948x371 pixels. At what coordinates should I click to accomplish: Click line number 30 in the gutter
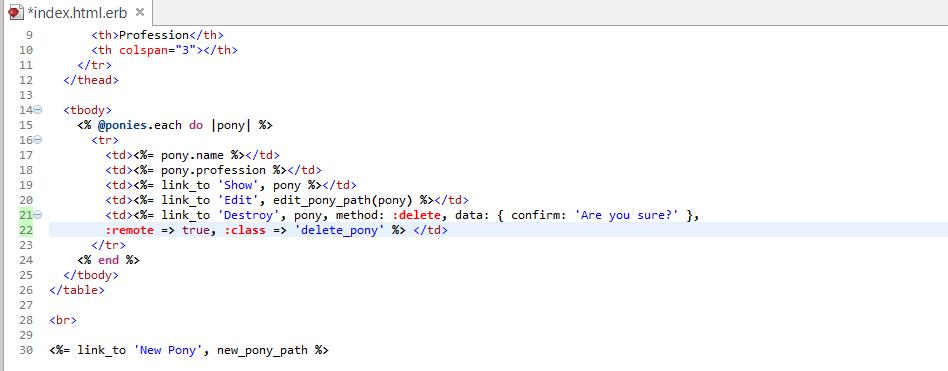(x=25, y=350)
